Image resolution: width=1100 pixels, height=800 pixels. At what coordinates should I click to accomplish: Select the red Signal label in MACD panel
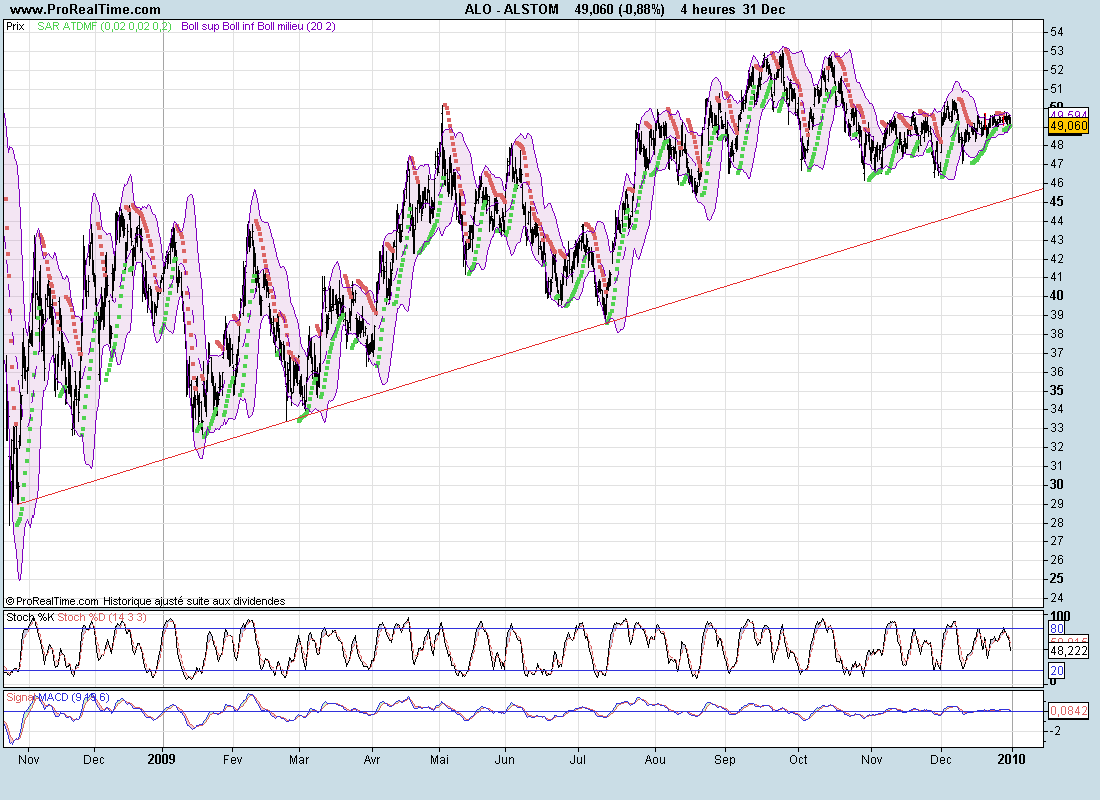pyautogui.click(x=21, y=698)
